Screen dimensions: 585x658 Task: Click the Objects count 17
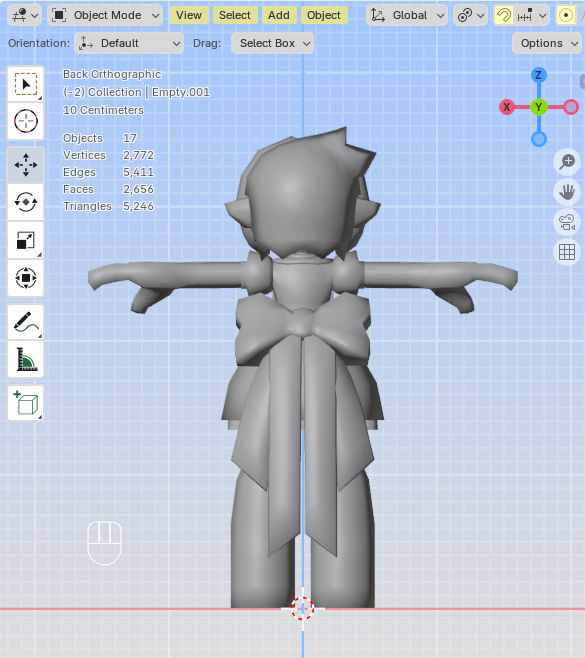130,138
